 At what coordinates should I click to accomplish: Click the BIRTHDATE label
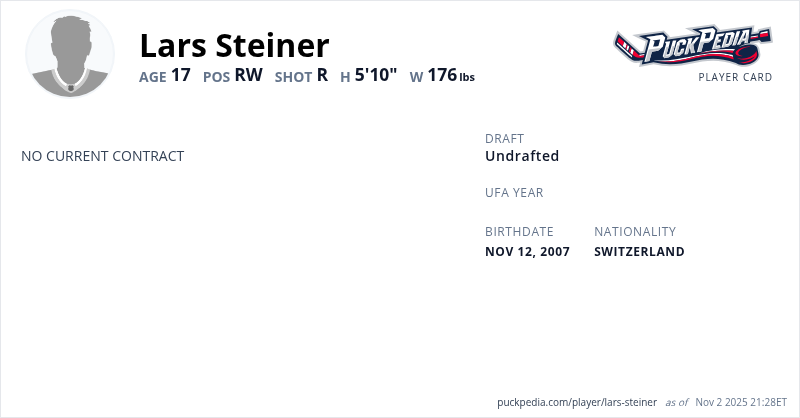pyautogui.click(x=519, y=231)
